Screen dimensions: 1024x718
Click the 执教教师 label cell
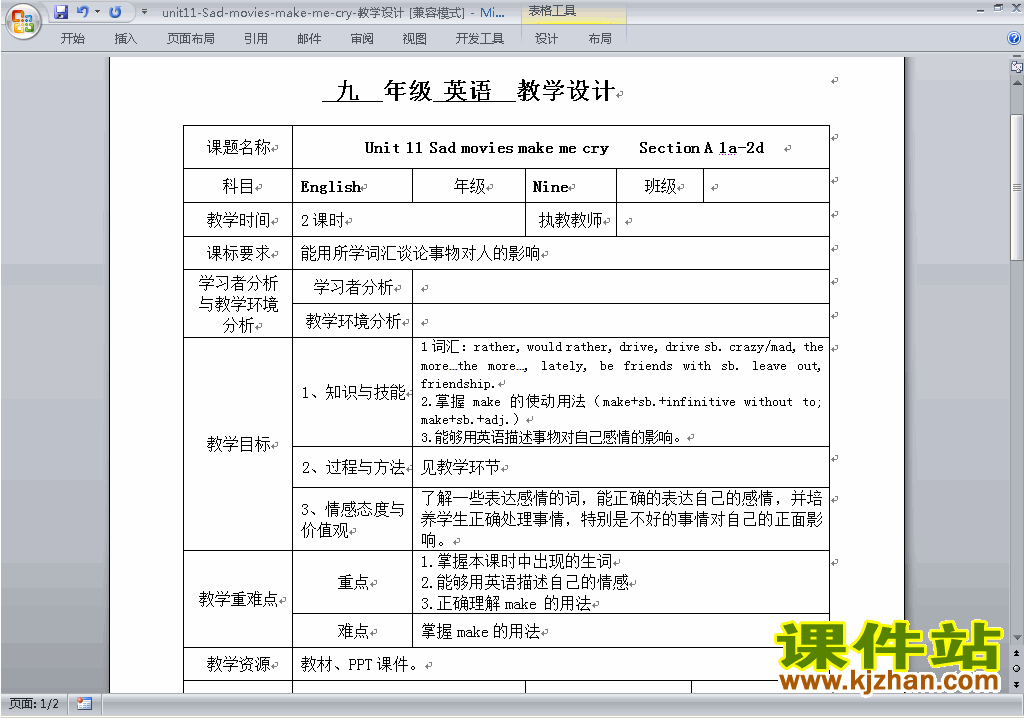pos(571,220)
